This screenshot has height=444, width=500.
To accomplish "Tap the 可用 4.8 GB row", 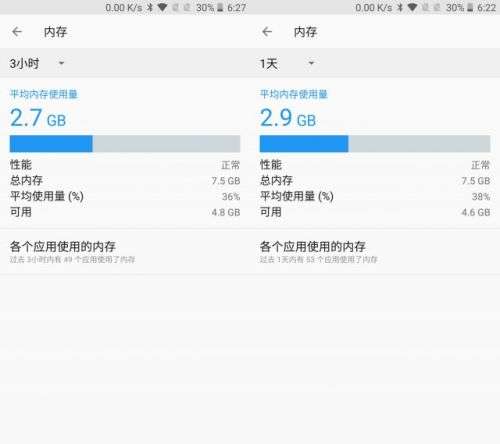I will tap(125, 212).
